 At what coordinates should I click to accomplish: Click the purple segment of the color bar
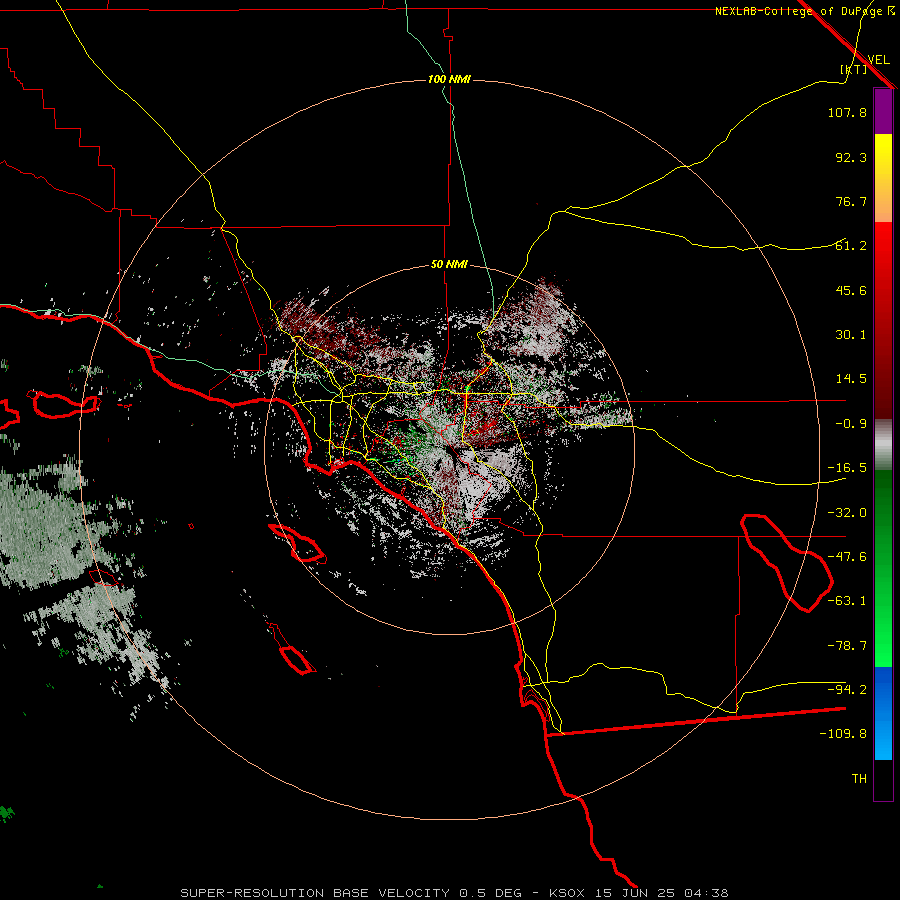pos(883,111)
